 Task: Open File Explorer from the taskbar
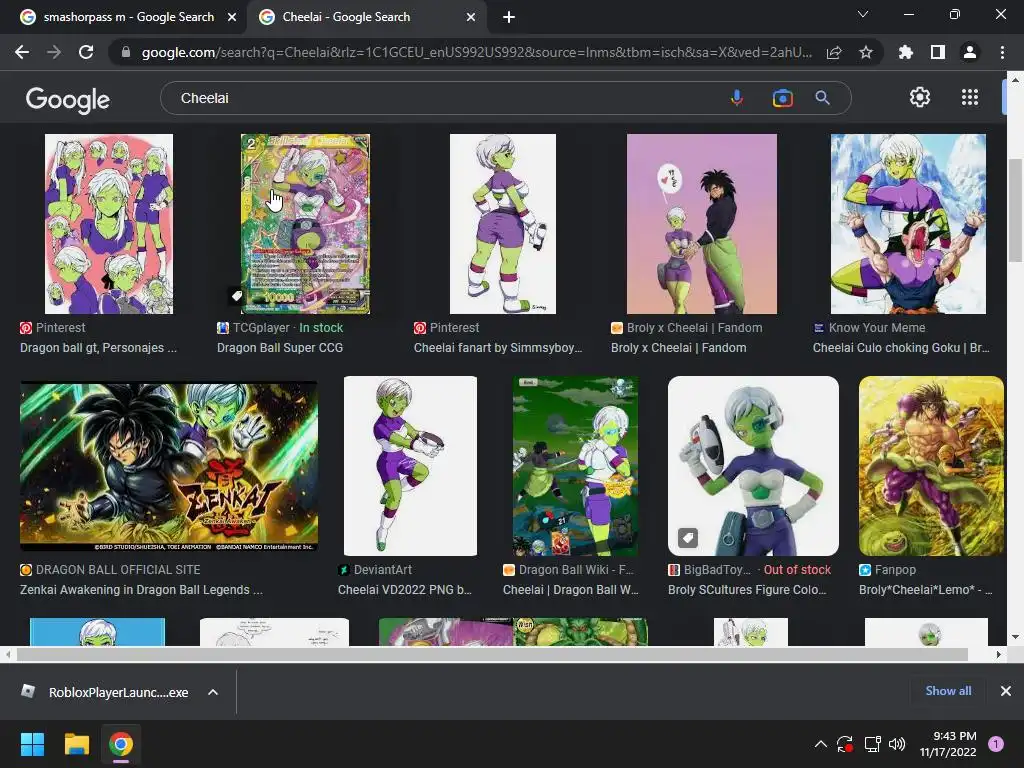76,744
